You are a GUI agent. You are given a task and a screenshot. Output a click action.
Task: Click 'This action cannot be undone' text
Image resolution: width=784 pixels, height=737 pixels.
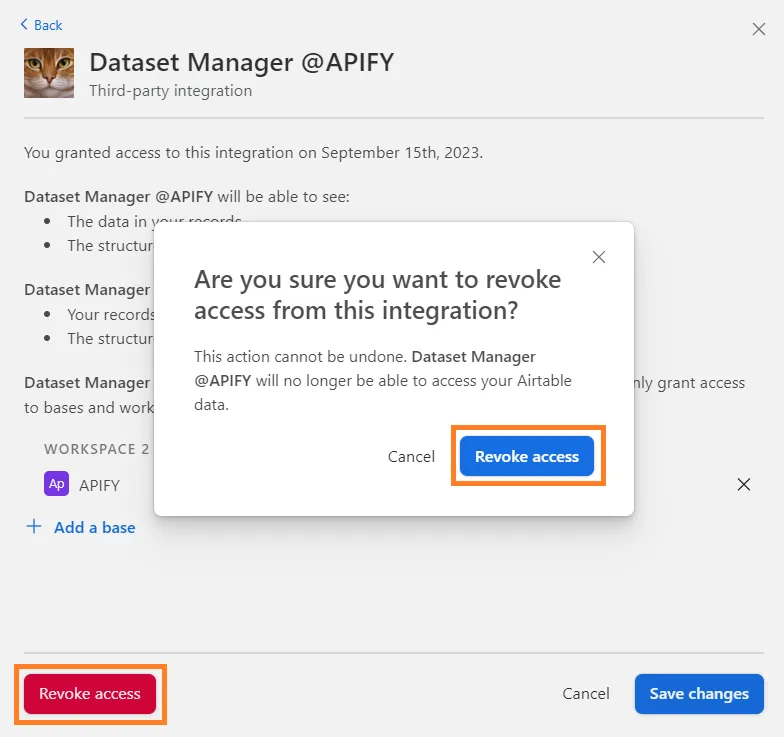[300, 356]
